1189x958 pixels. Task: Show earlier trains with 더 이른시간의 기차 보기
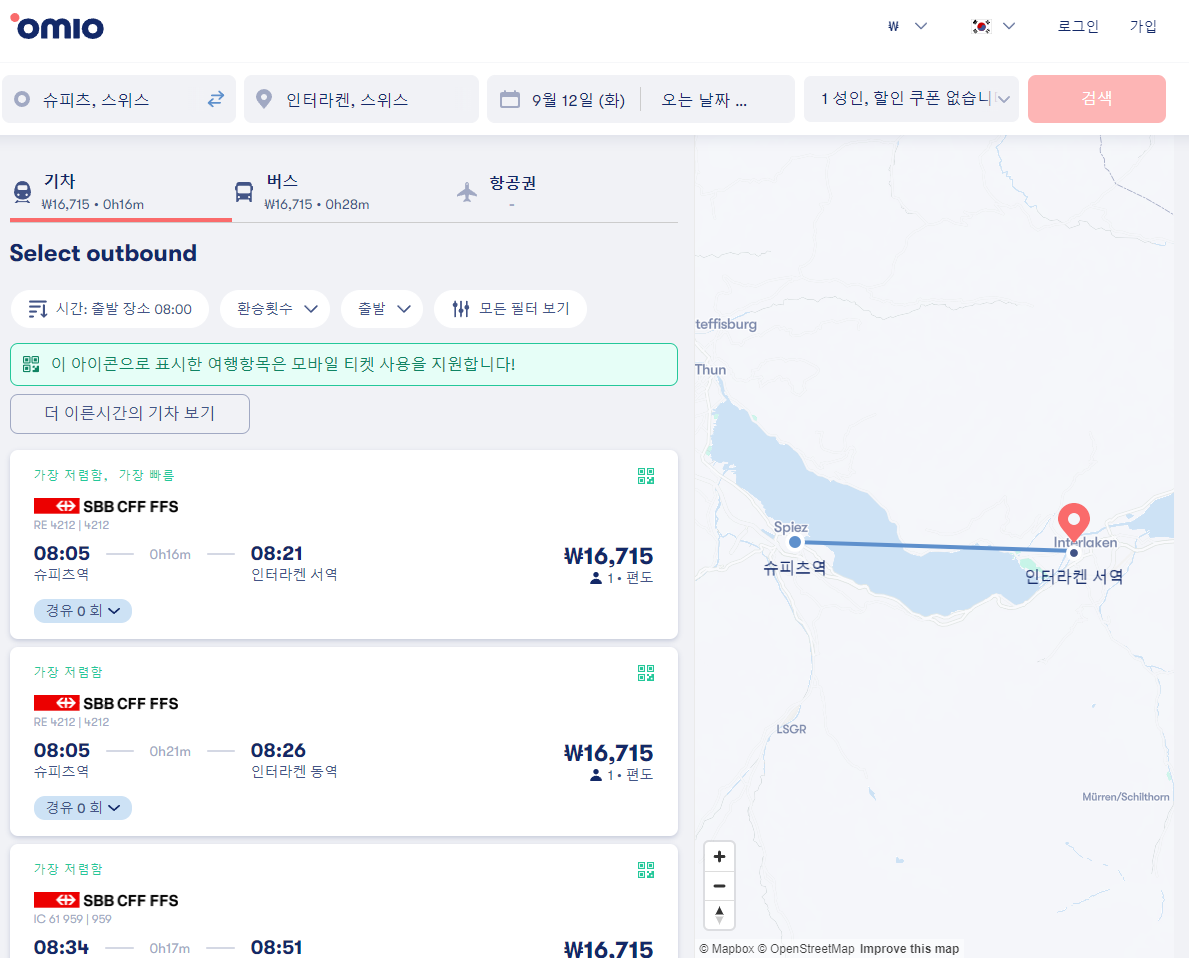pyautogui.click(x=130, y=413)
